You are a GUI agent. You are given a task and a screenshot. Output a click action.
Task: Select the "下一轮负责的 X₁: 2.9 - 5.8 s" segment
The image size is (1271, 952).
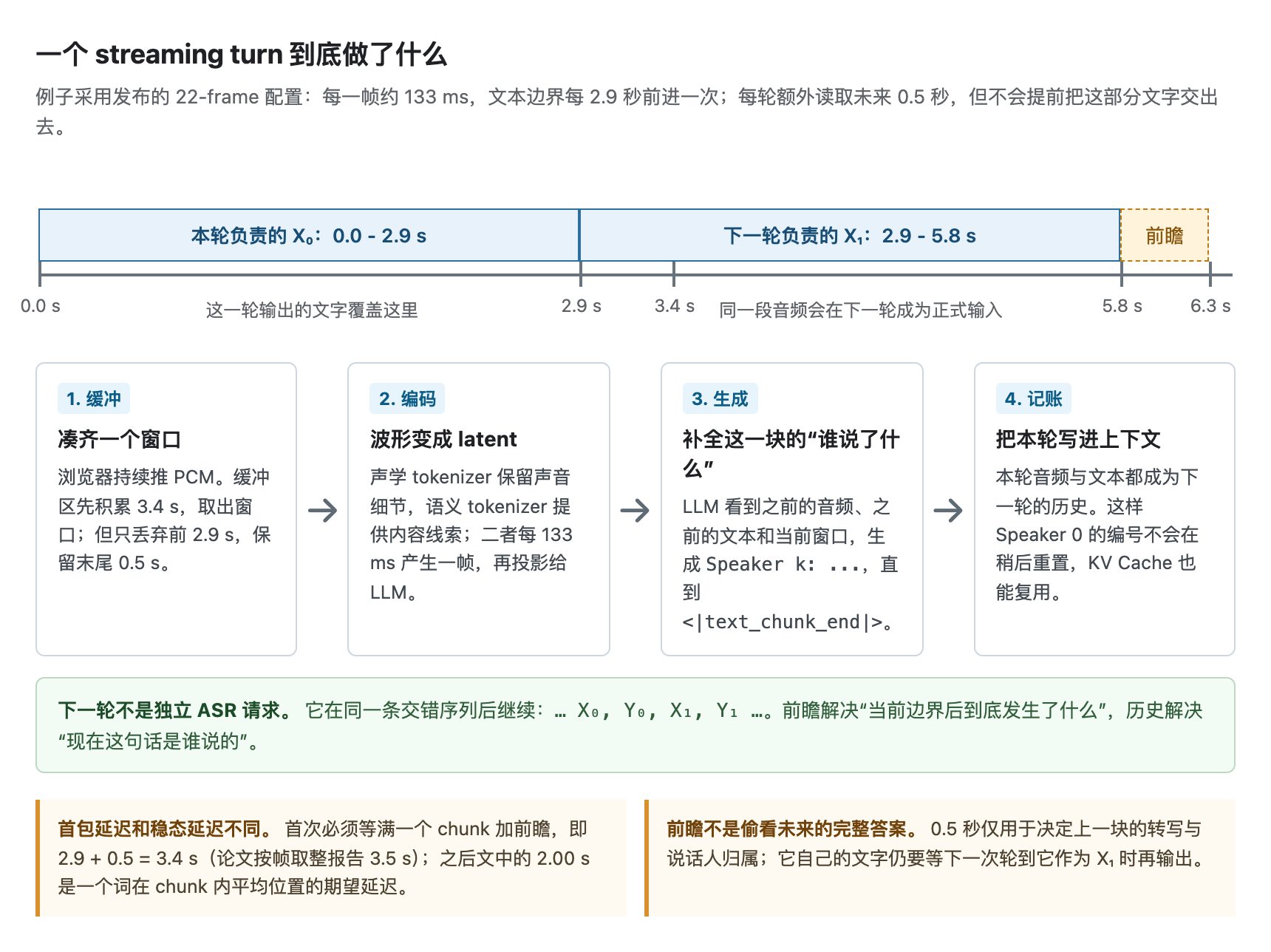click(850, 235)
